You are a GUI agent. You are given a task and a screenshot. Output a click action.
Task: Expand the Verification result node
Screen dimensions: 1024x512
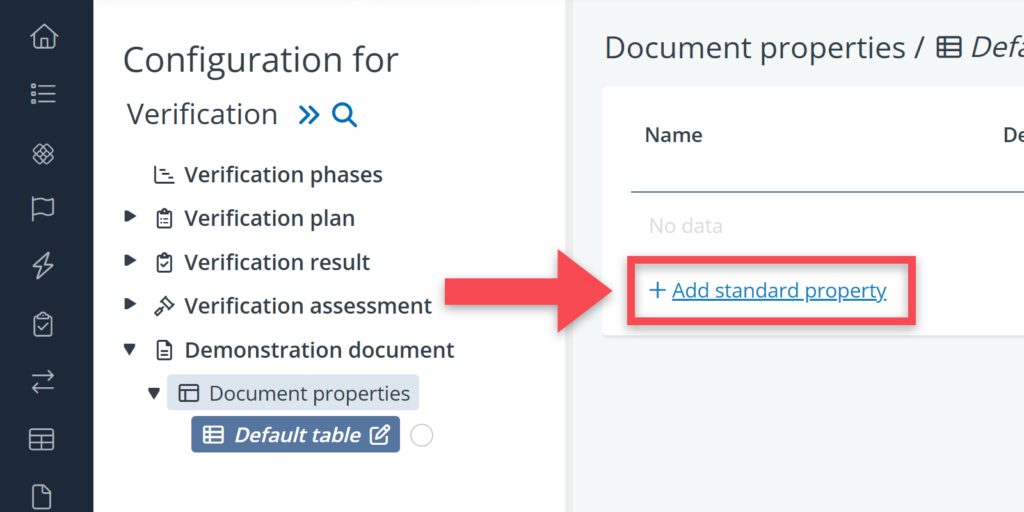[x=130, y=261]
